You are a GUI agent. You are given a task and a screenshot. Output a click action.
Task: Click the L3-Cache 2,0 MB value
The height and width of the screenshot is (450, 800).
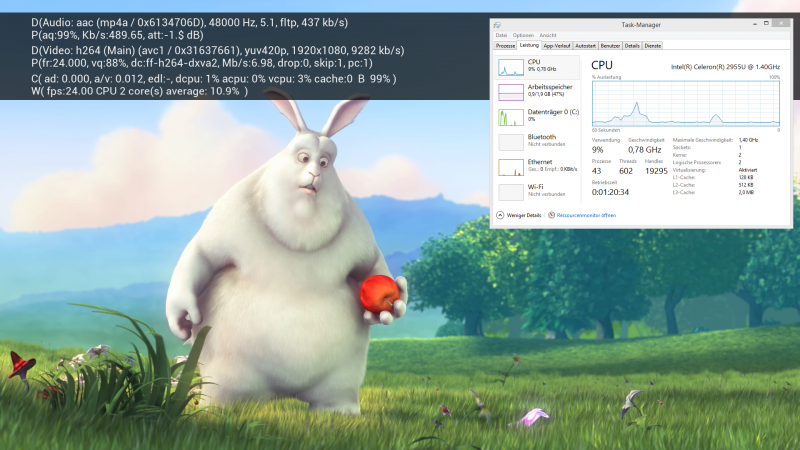coord(746,192)
